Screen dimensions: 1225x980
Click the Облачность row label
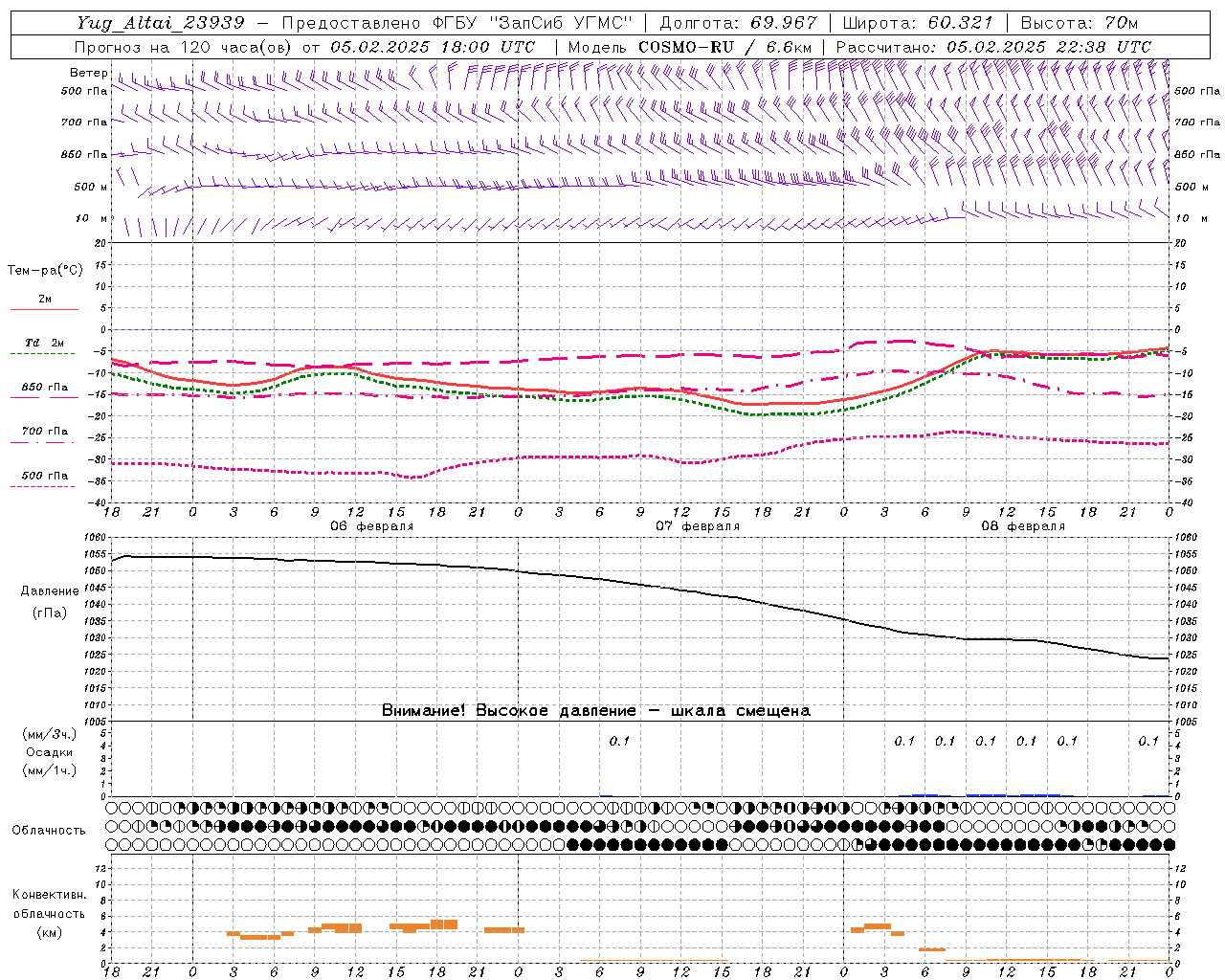tap(49, 831)
